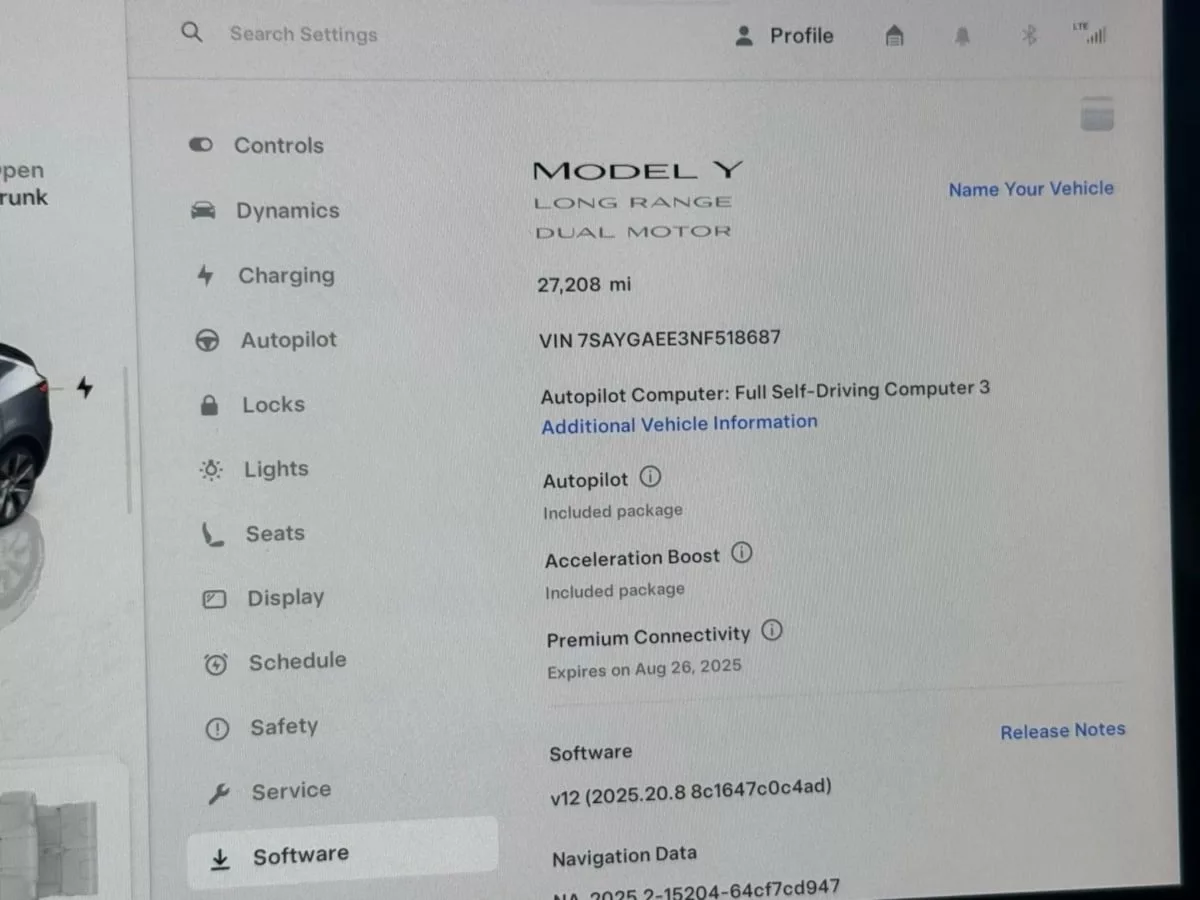
Task: Open the Profile button
Action: (x=784, y=36)
